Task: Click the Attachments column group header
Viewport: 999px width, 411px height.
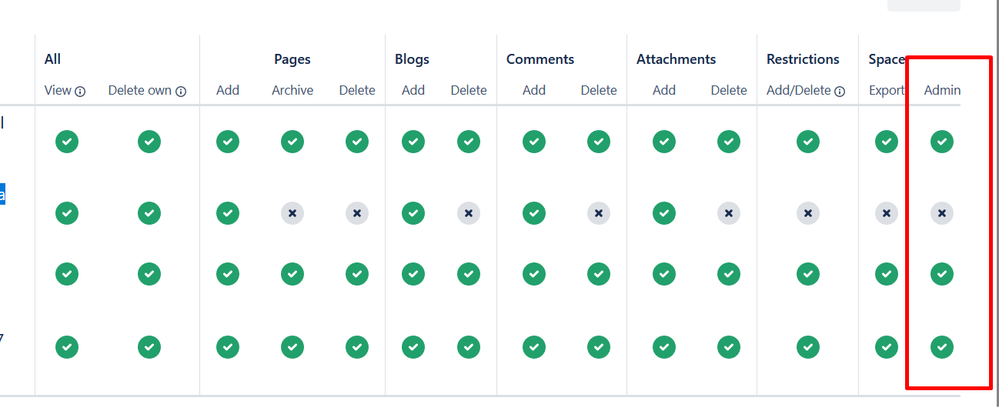Action: 676,59
